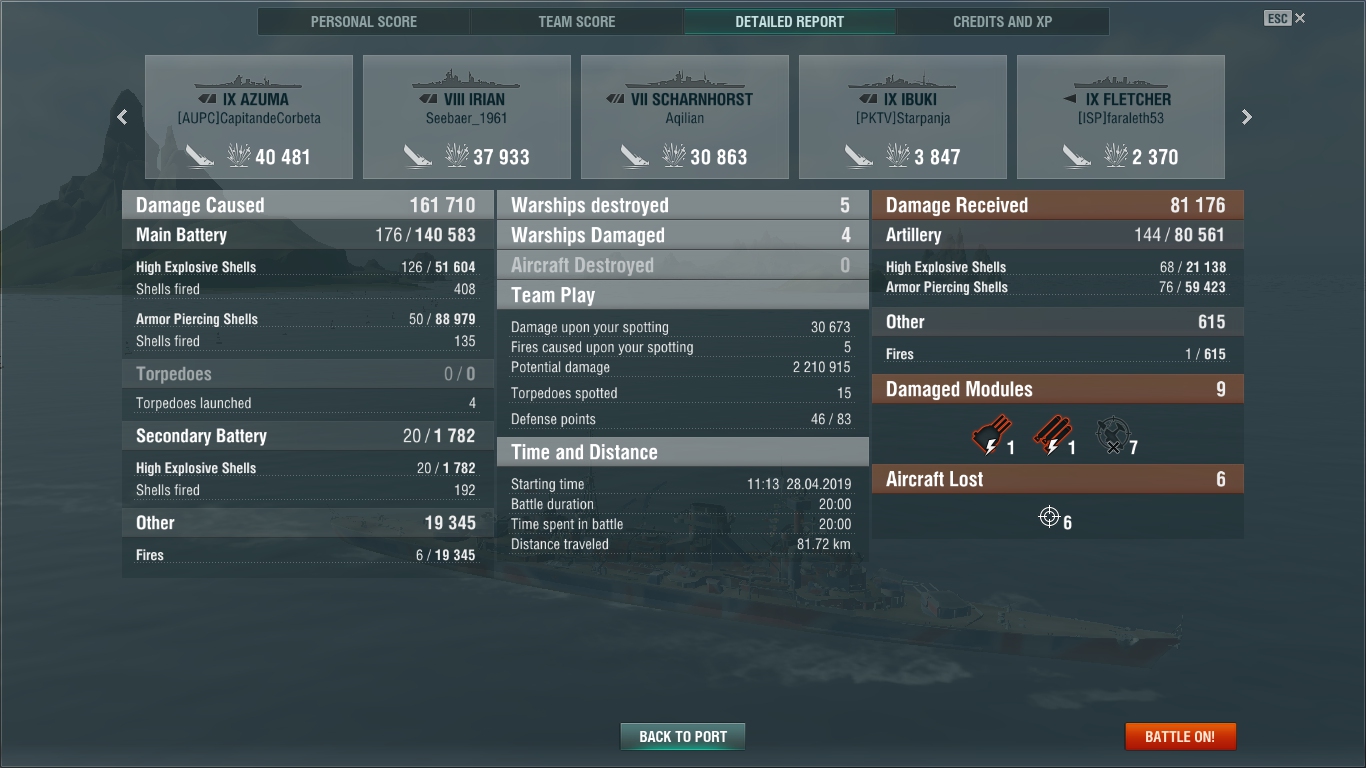1366x768 pixels.
Task: Click the anti-aircraft gun damaged module icon
Action: (x=1112, y=436)
